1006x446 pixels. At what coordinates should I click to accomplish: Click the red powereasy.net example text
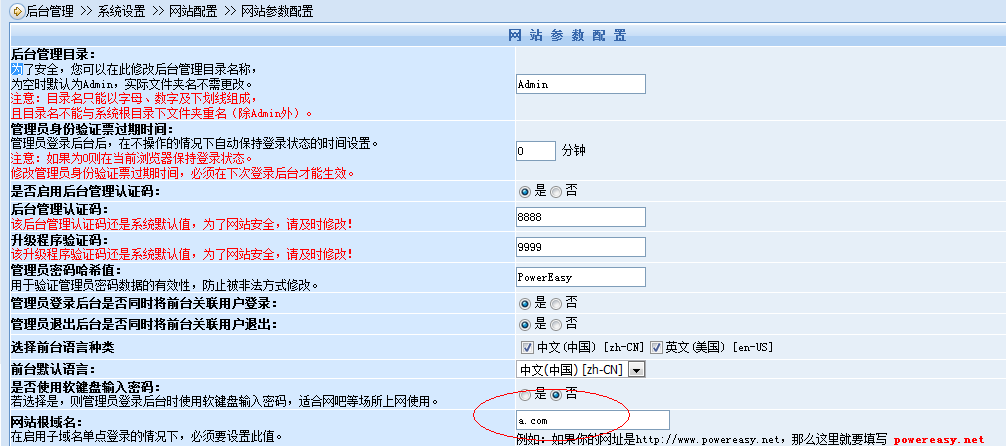point(939,440)
